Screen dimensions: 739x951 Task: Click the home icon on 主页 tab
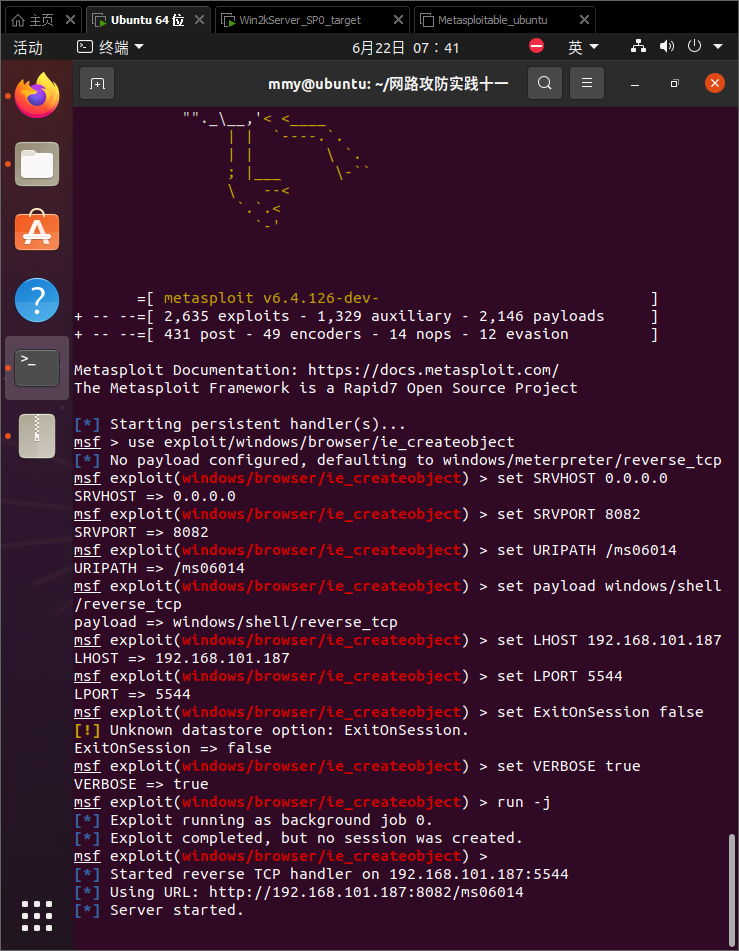[x=18, y=20]
